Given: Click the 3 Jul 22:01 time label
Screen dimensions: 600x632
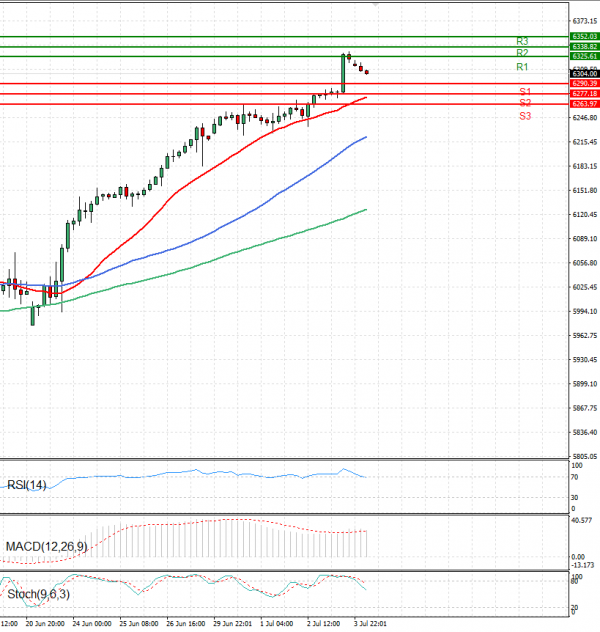Looking at the screenshot, I should [x=370, y=624].
